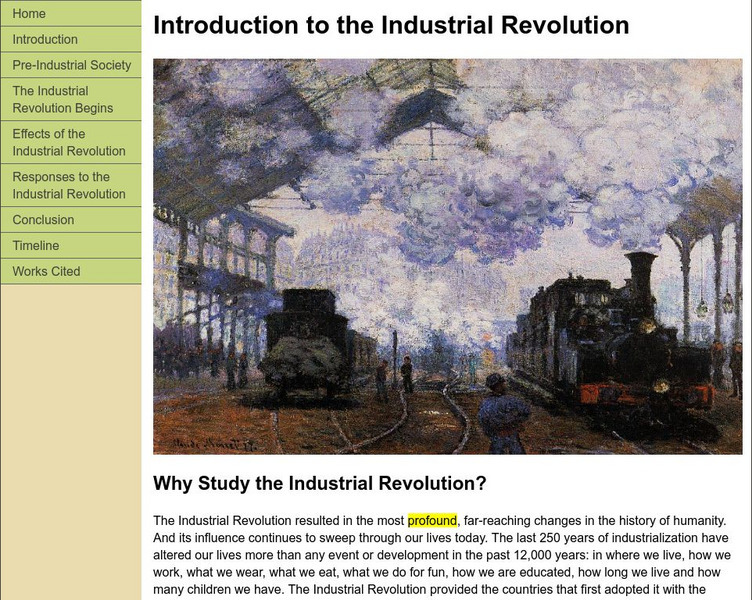Click the highlighted word "profound"
Screen dimensions: 752x600
(432, 520)
